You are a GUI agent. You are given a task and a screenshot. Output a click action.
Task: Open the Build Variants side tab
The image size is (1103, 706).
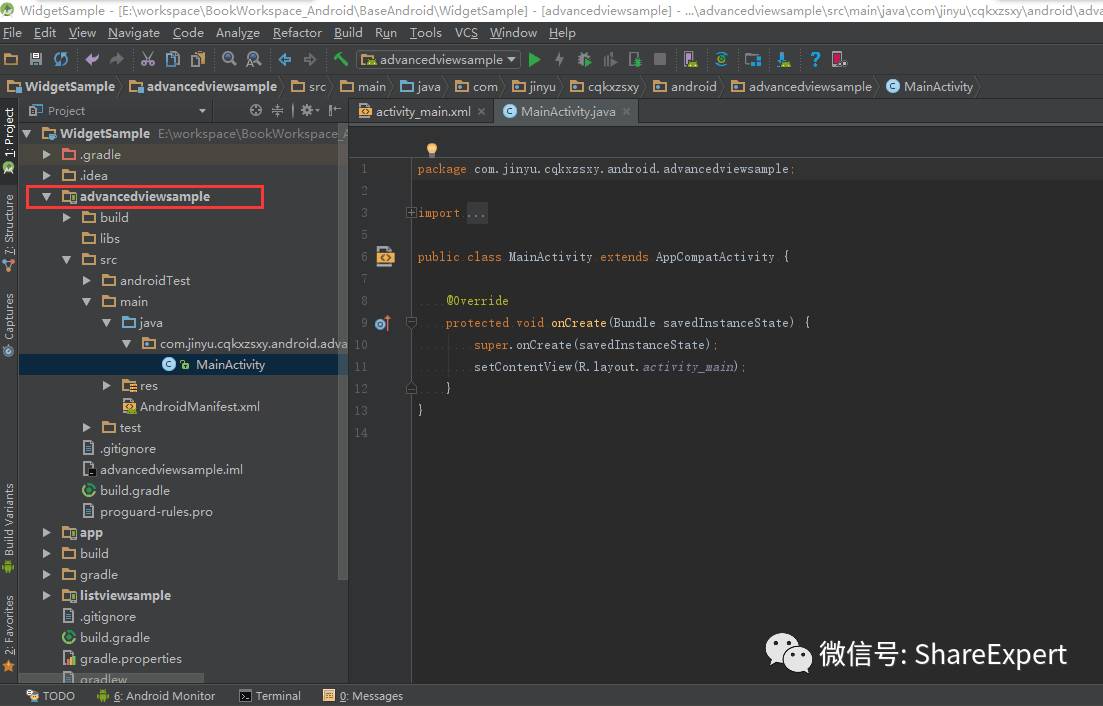point(8,528)
